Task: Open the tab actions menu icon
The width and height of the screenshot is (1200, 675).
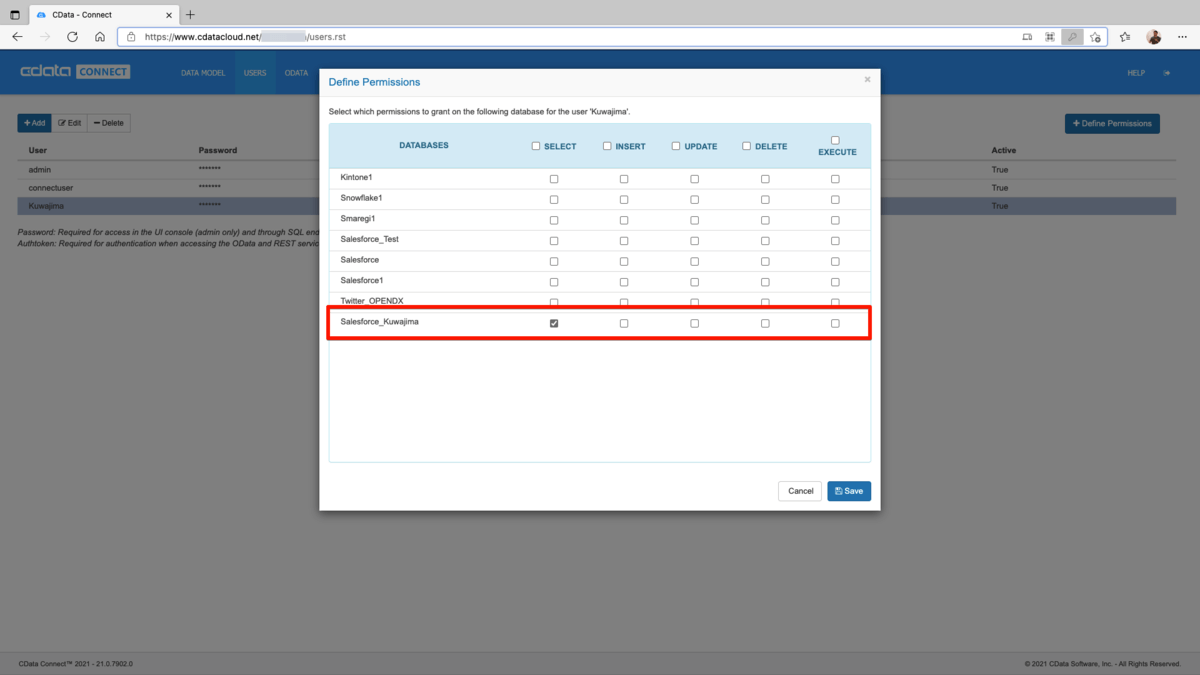Action: [x=15, y=14]
